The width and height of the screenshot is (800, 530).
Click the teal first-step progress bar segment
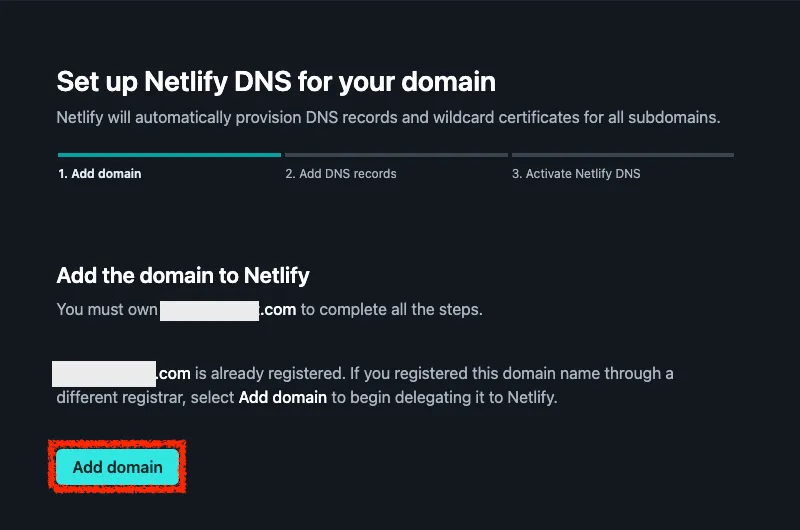tap(169, 155)
